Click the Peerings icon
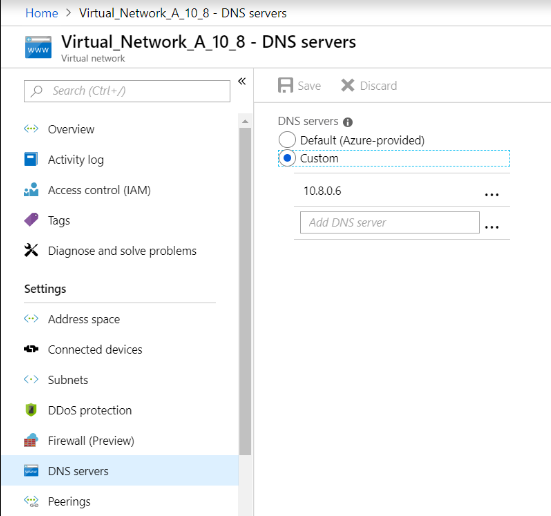The image size is (551, 516). (31, 501)
